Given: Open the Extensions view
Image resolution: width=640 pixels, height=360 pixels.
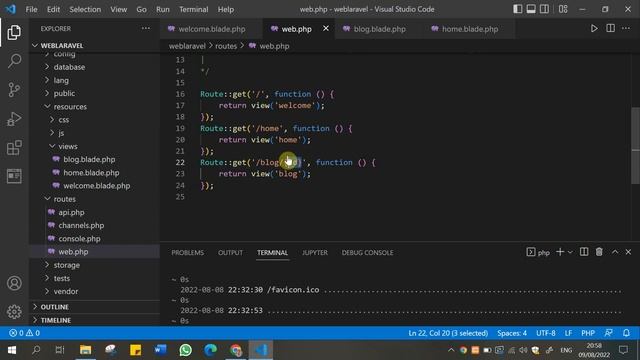Looking at the screenshot, I should point(14,147).
